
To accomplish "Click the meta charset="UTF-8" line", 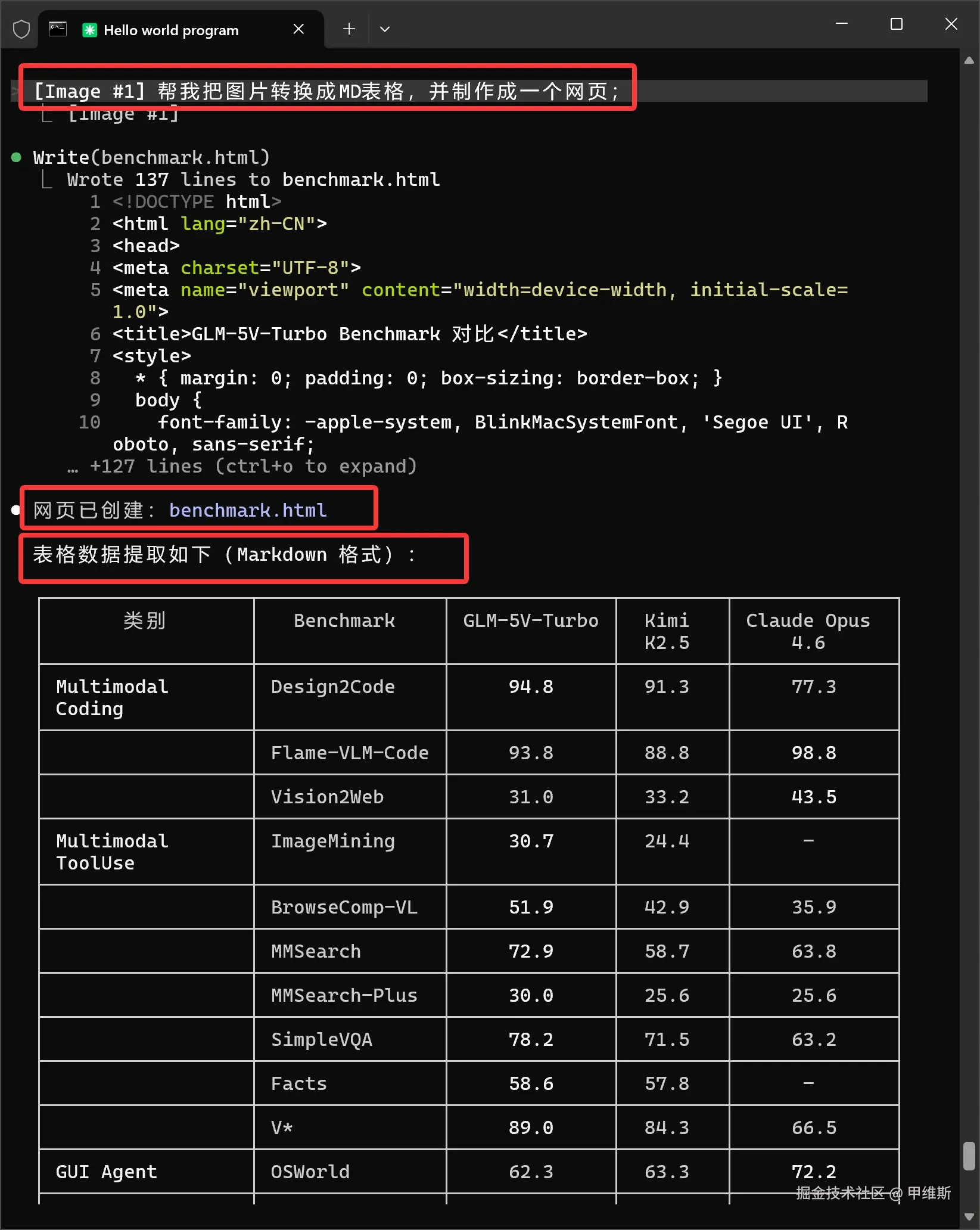I will coord(237,268).
